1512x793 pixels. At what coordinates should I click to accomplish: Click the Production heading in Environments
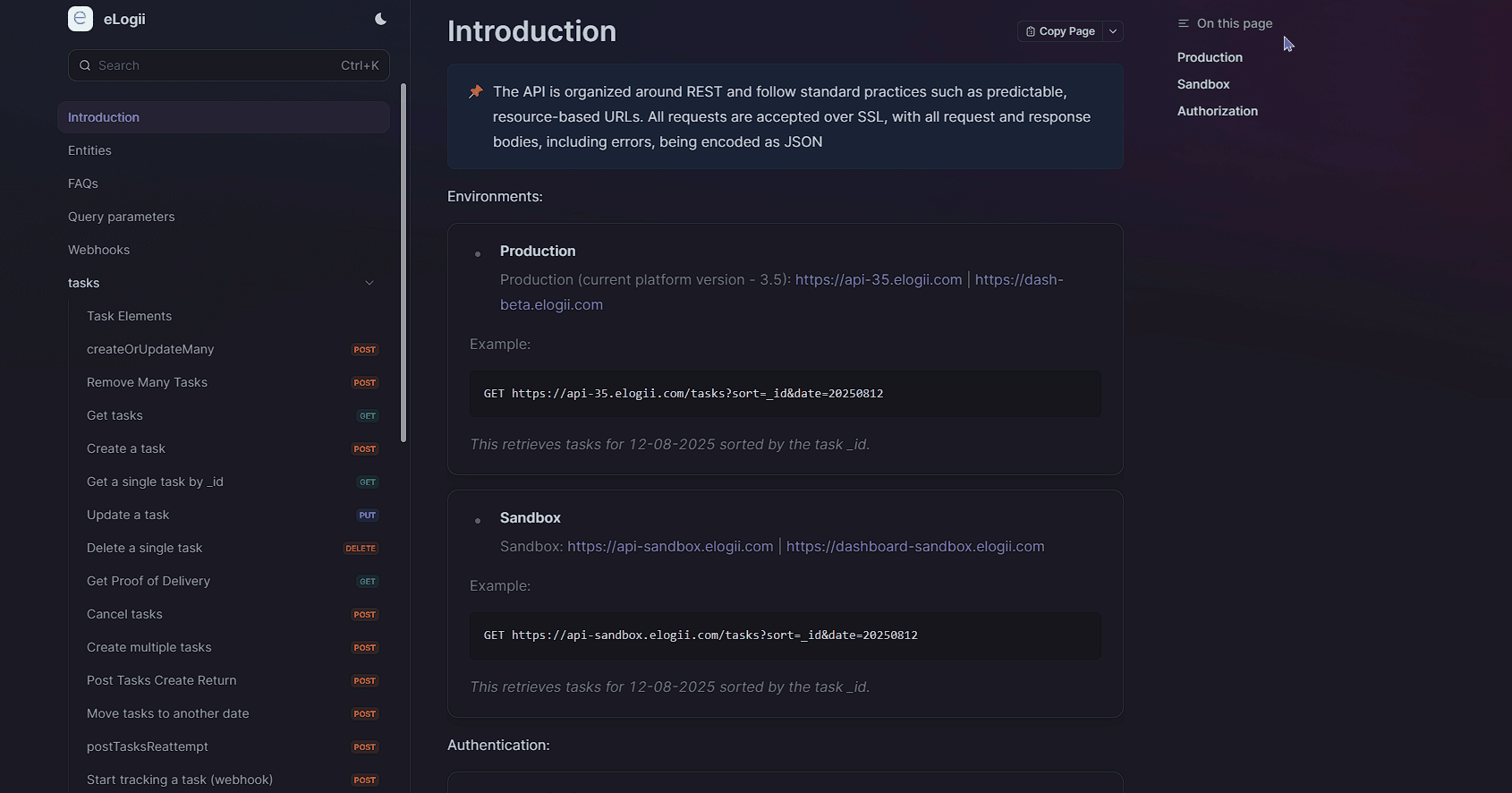point(538,251)
